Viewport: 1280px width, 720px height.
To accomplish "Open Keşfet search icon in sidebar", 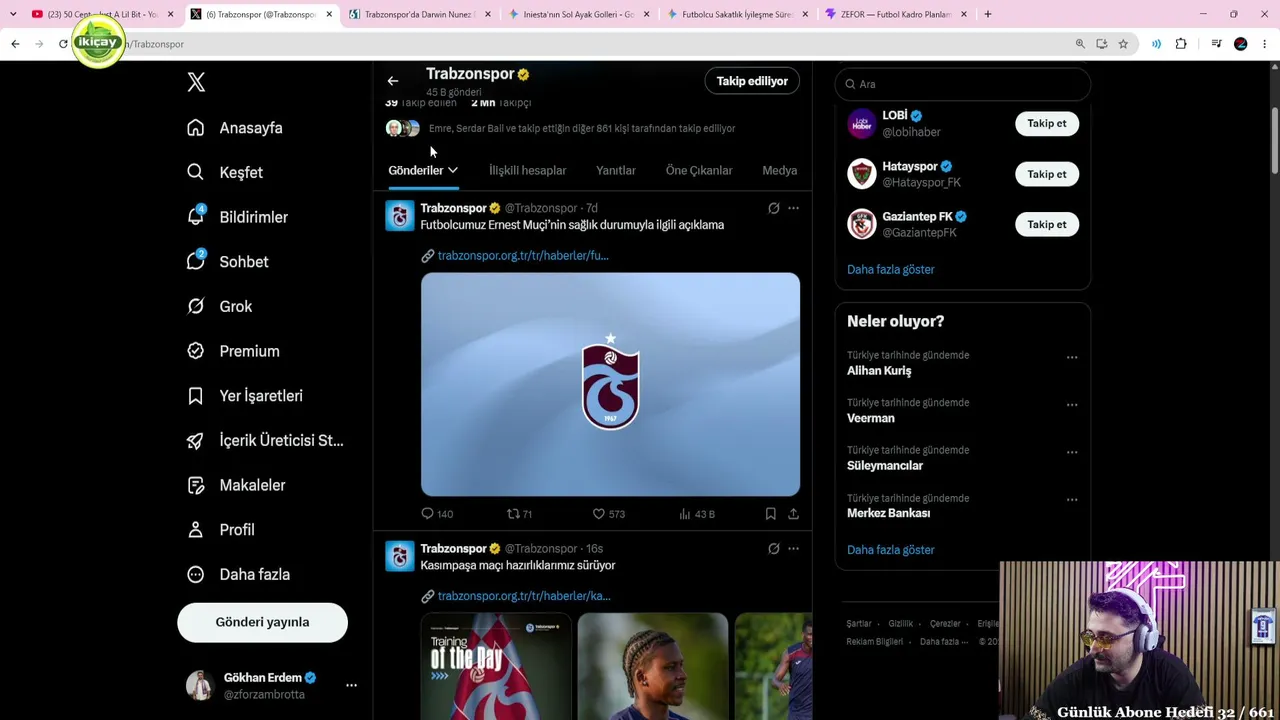I will (196, 172).
